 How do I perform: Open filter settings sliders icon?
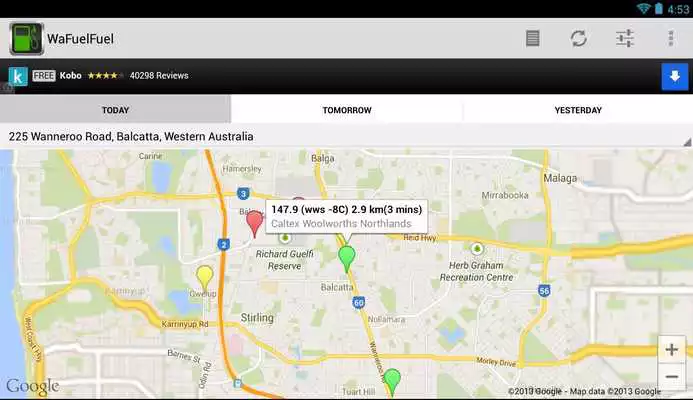(x=625, y=38)
